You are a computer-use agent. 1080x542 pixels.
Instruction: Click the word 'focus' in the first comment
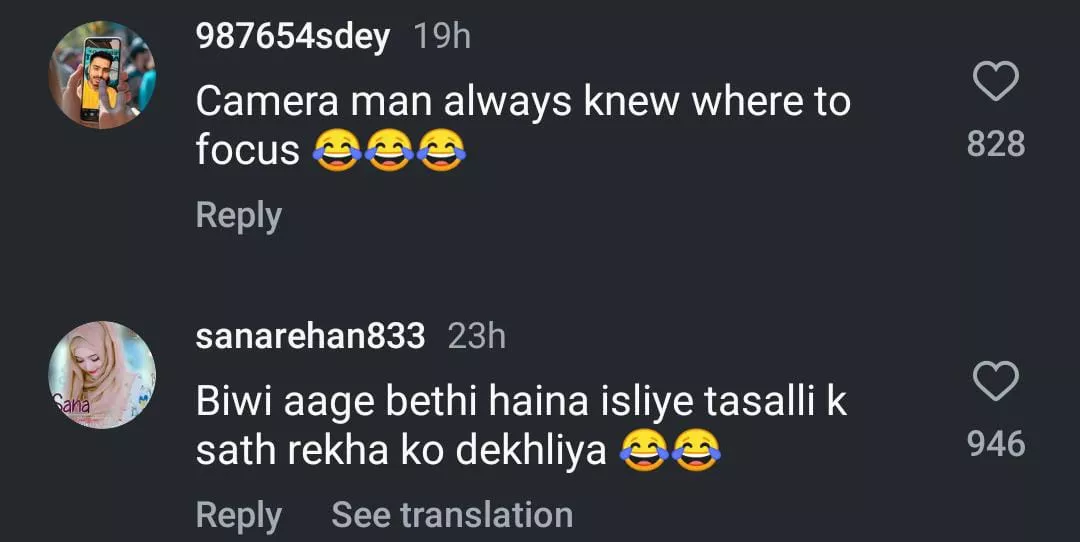point(247,151)
